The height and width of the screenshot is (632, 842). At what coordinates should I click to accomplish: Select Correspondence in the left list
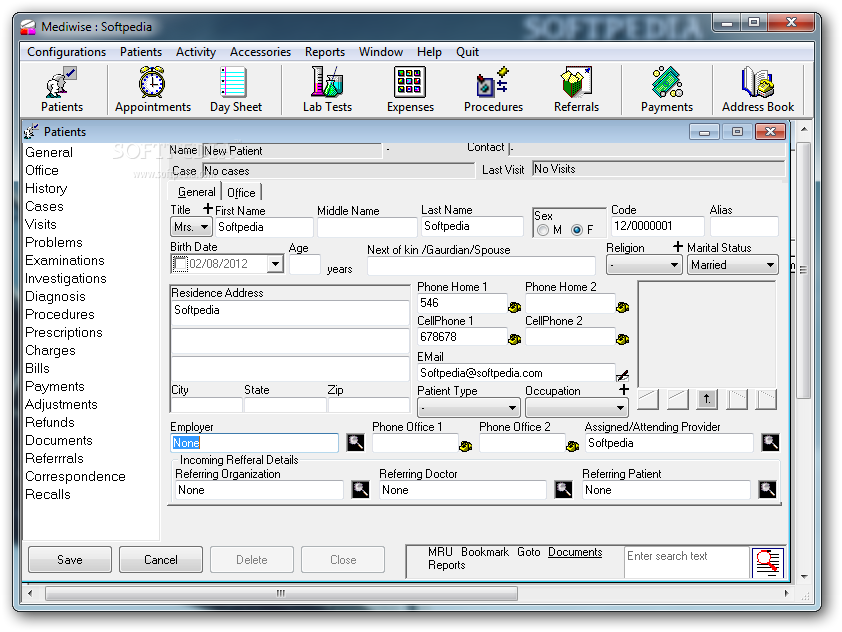75,476
